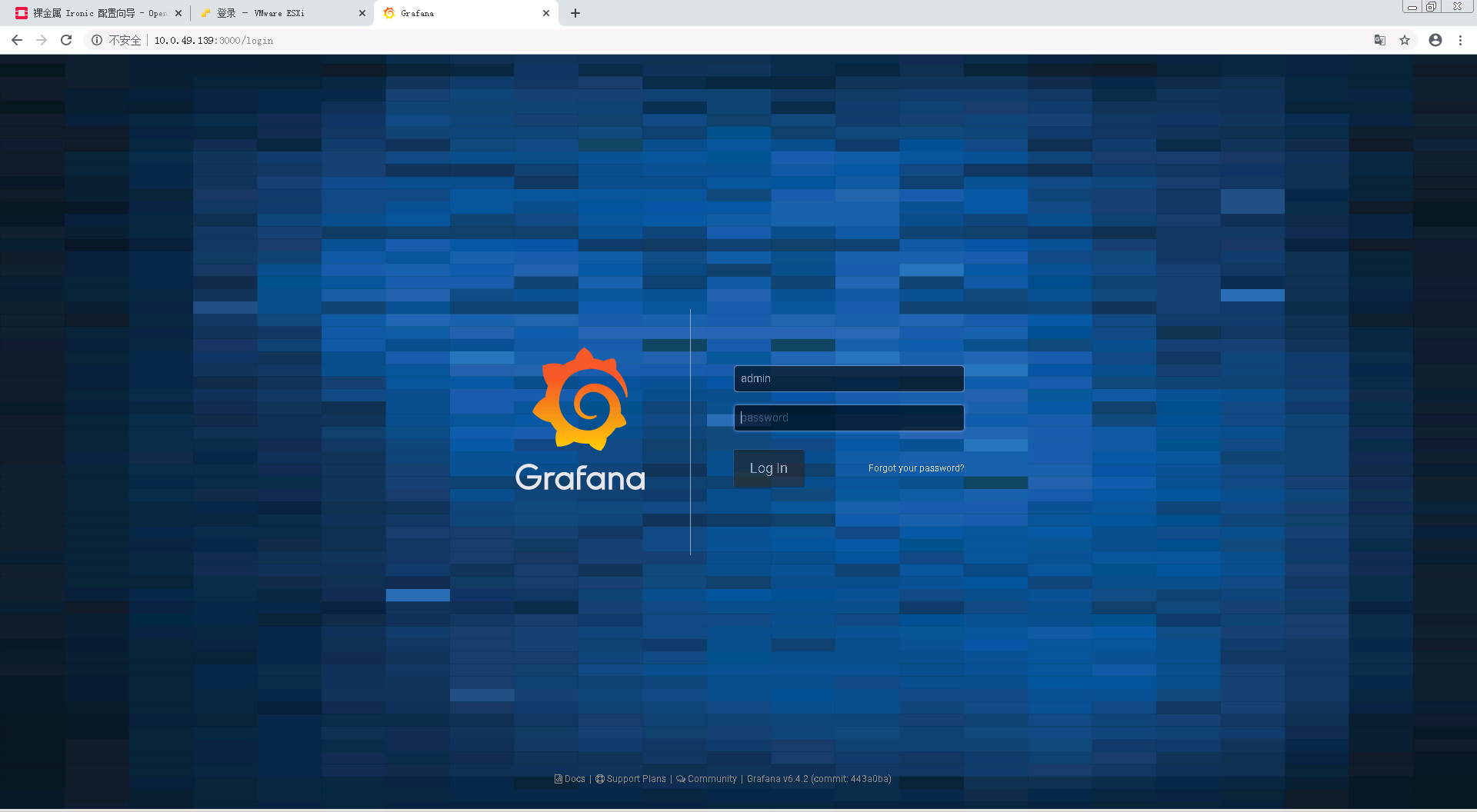Image resolution: width=1477 pixels, height=812 pixels.
Task: Click the browser Back arrow
Action: pyautogui.click(x=17, y=40)
